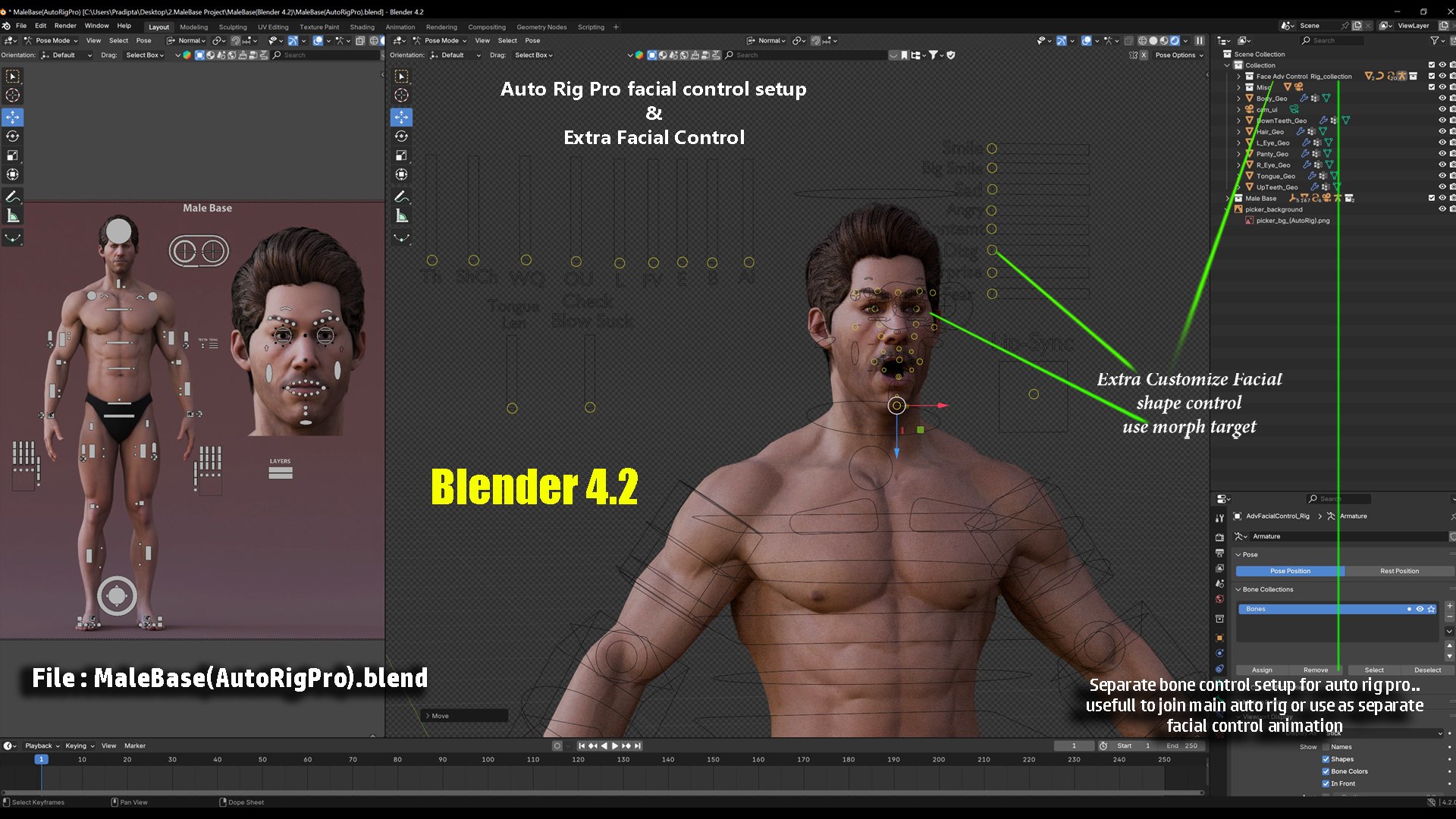The width and height of the screenshot is (1456, 819).
Task: Jump to the timeline start frame
Action: click(x=582, y=746)
